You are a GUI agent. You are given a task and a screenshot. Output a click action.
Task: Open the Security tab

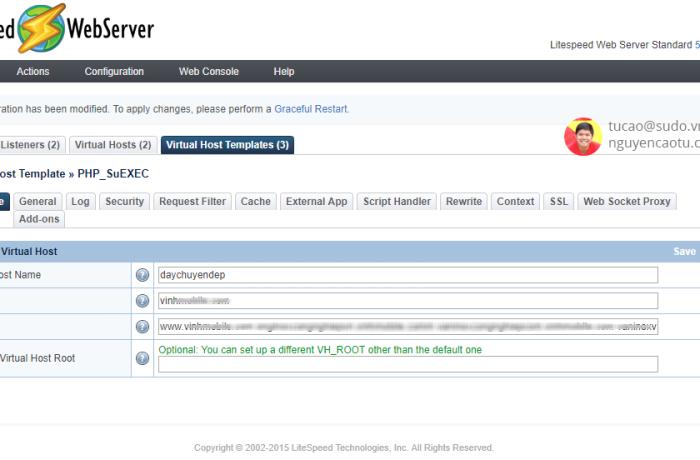(x=125, y=202)
